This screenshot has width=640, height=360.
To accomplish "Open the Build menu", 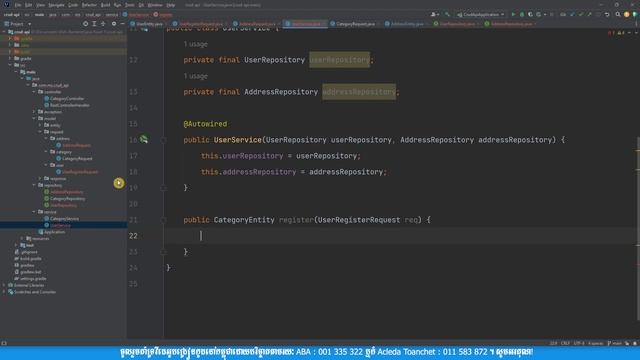I will [105, 5].
